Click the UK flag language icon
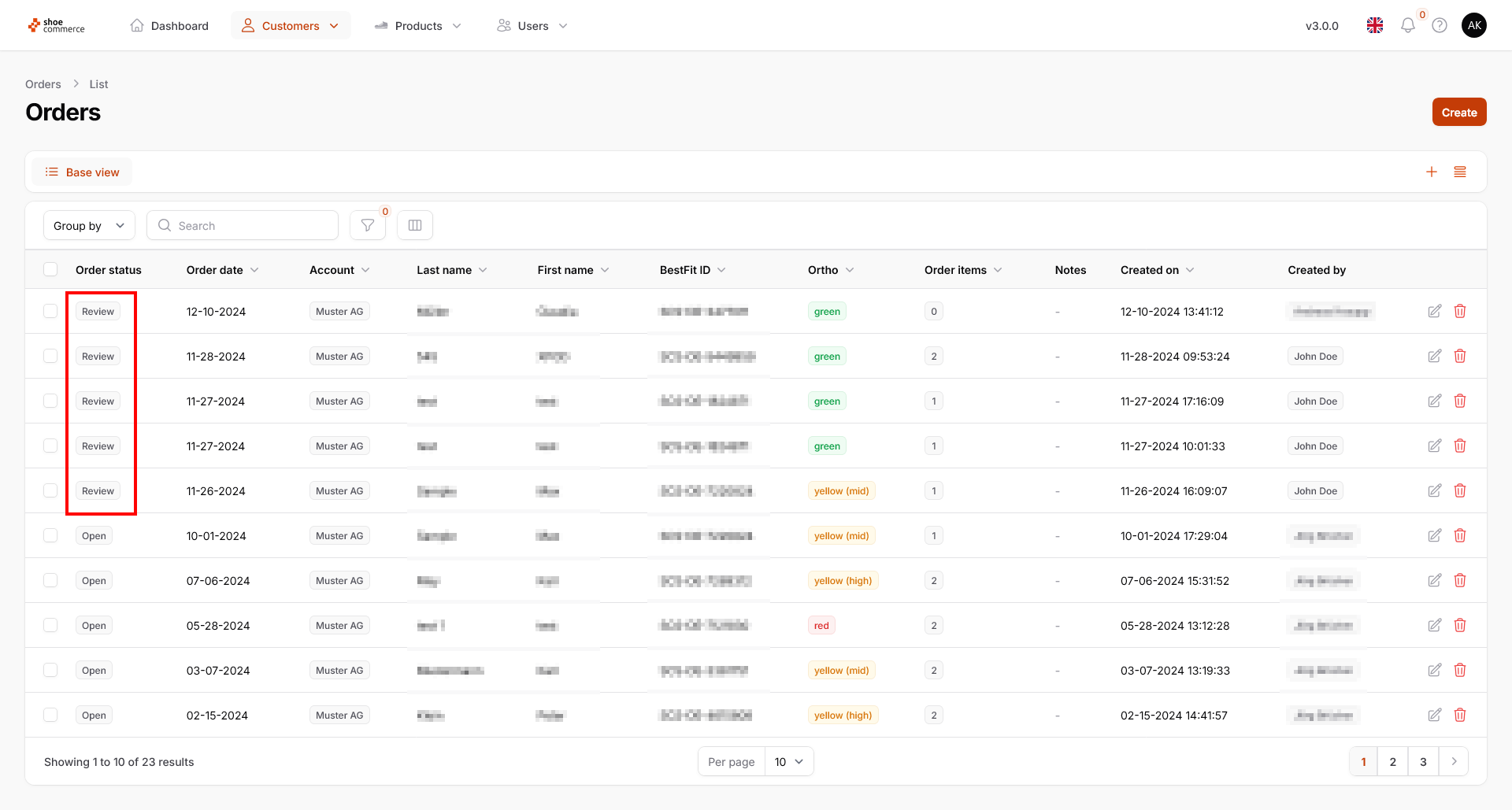The height and width of the screenshot is (810, 1512). 1375,26
